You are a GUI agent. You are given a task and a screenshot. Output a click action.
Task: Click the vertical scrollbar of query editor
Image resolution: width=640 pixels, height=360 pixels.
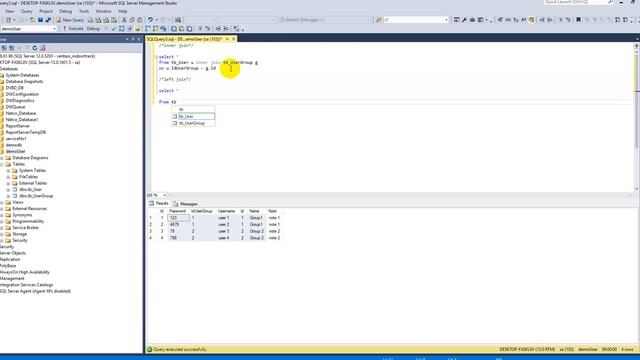[636, 118]
